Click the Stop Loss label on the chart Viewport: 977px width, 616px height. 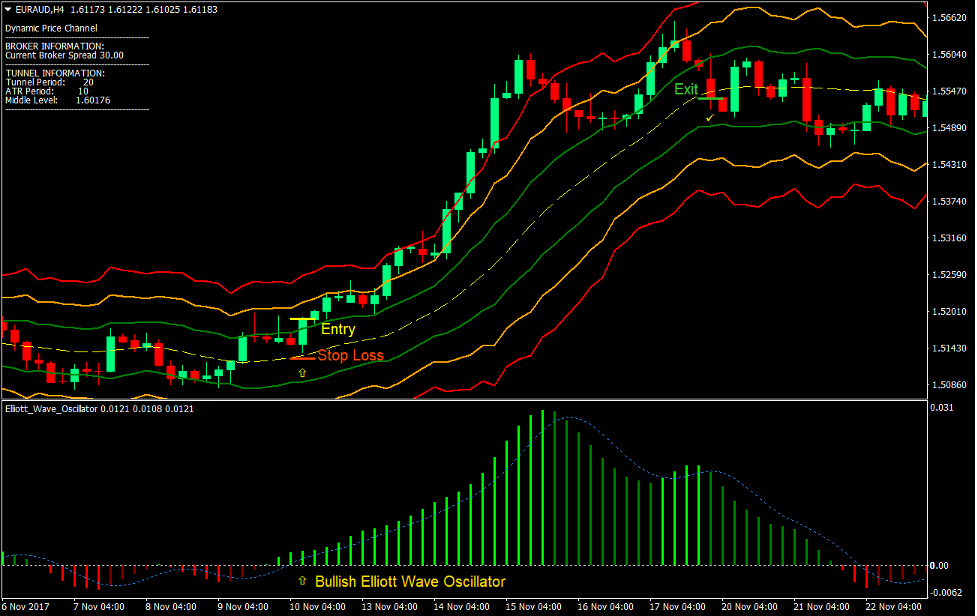(x=352, y=355)
